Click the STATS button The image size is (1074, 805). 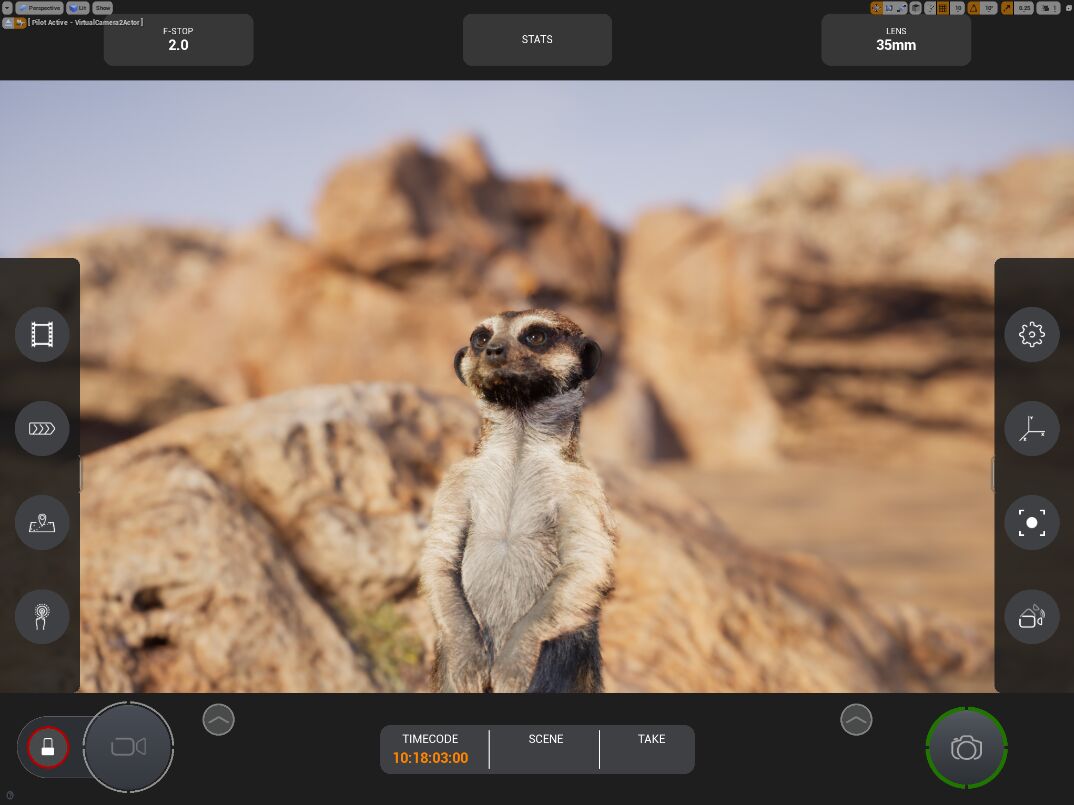[537, 40]
